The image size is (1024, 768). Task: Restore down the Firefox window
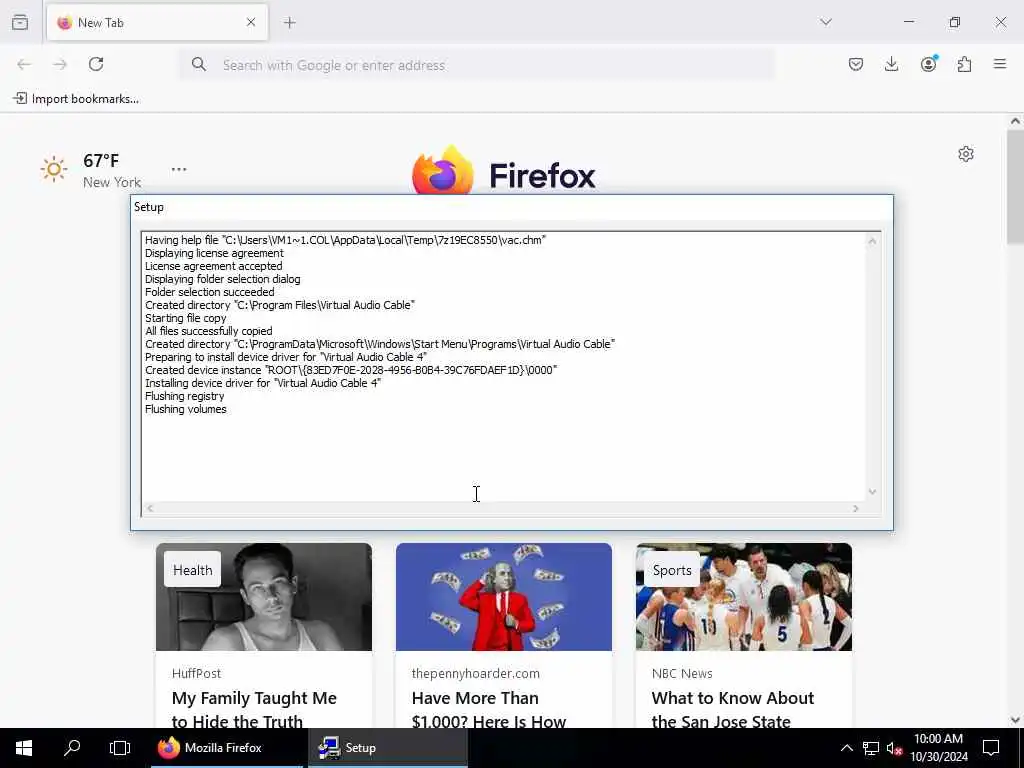[955, 22]
